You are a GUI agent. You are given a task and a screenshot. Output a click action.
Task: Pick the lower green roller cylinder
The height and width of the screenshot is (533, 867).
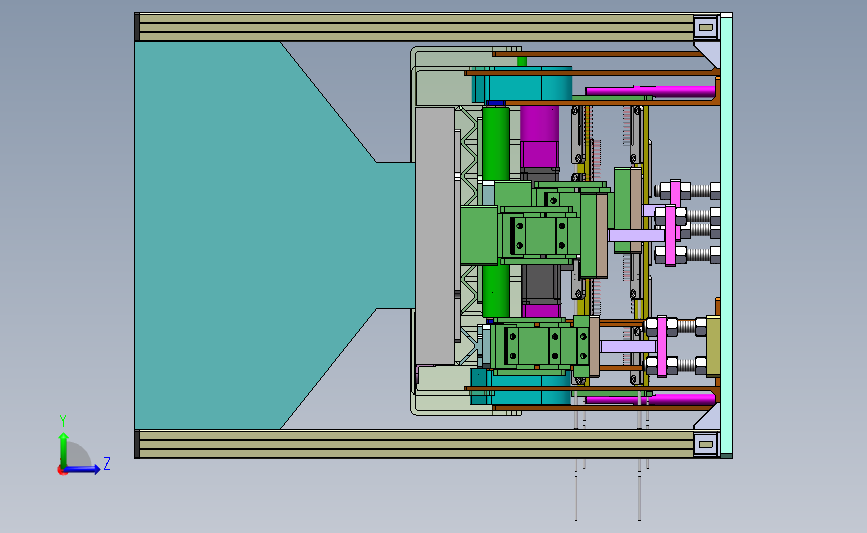point(495,291)
